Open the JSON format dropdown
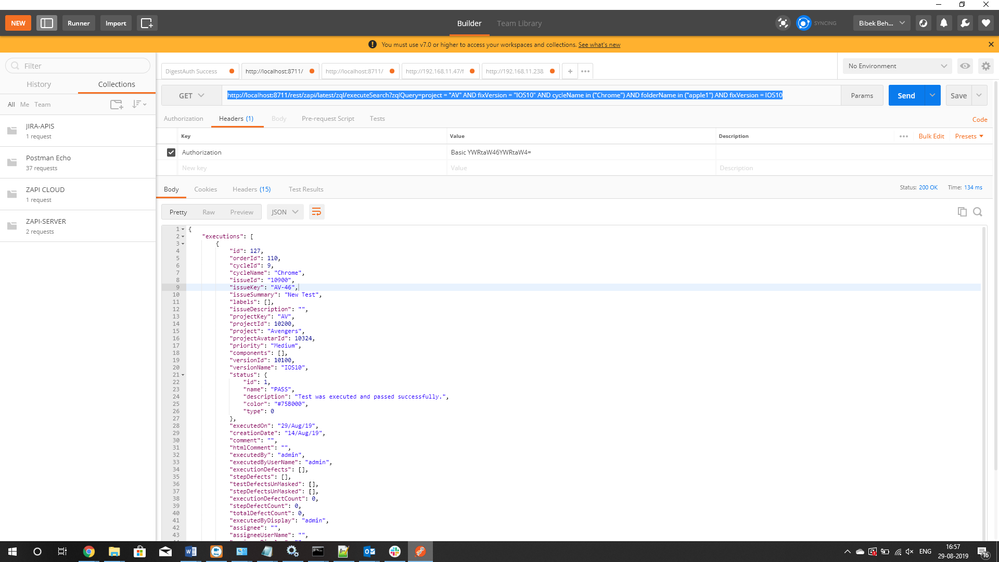This screenshot has width=999, height=562. 284,212
